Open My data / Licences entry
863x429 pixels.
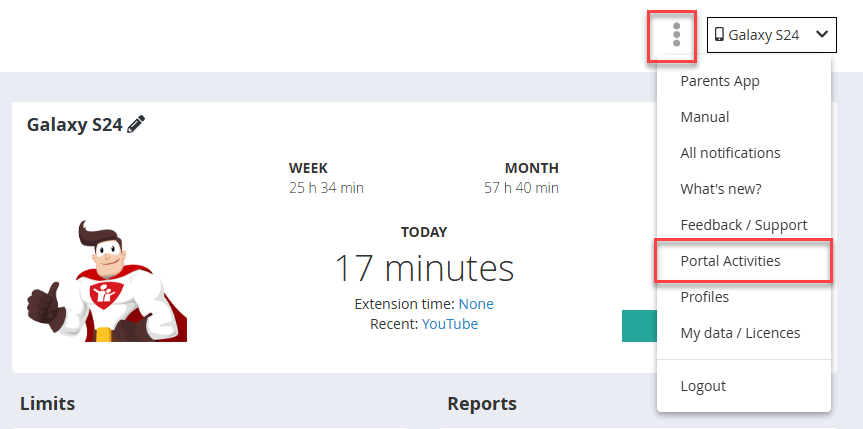(740, 333)
